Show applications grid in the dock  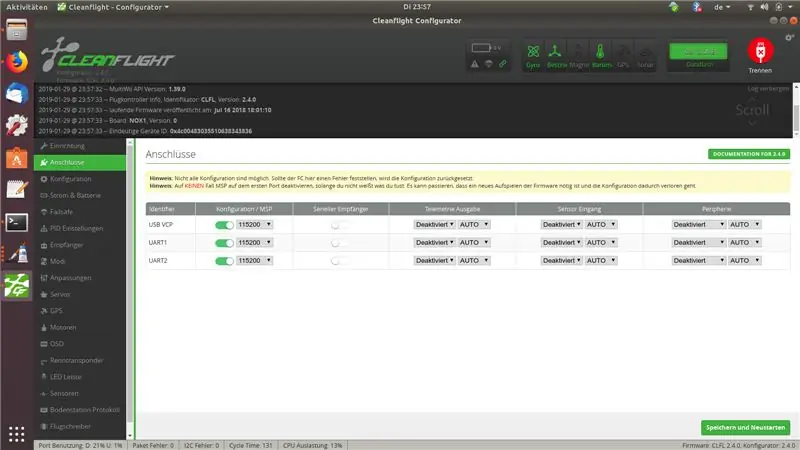pos(16,434)
